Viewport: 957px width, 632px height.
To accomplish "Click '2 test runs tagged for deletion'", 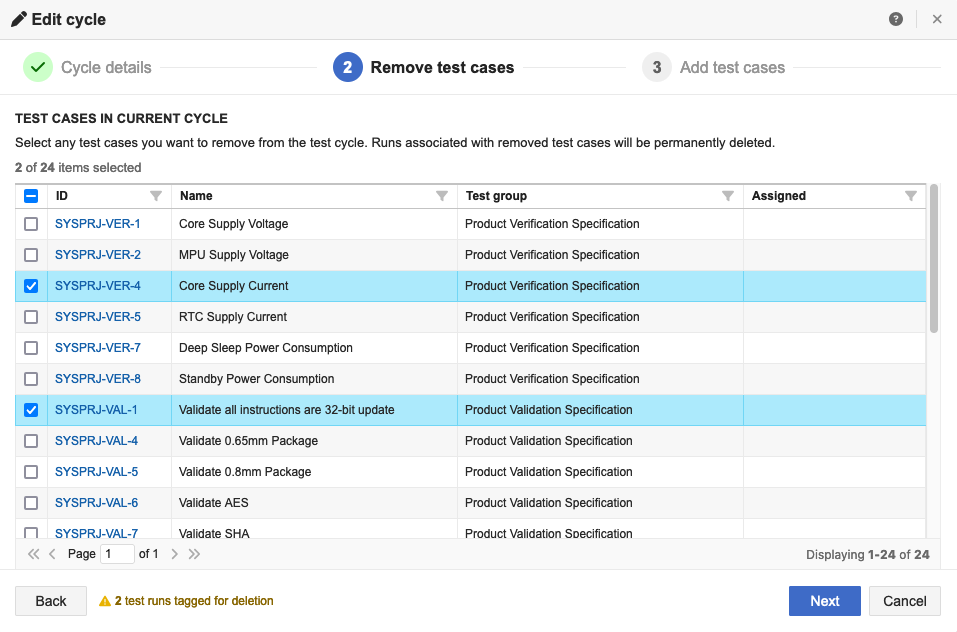I will pos(194,601).
